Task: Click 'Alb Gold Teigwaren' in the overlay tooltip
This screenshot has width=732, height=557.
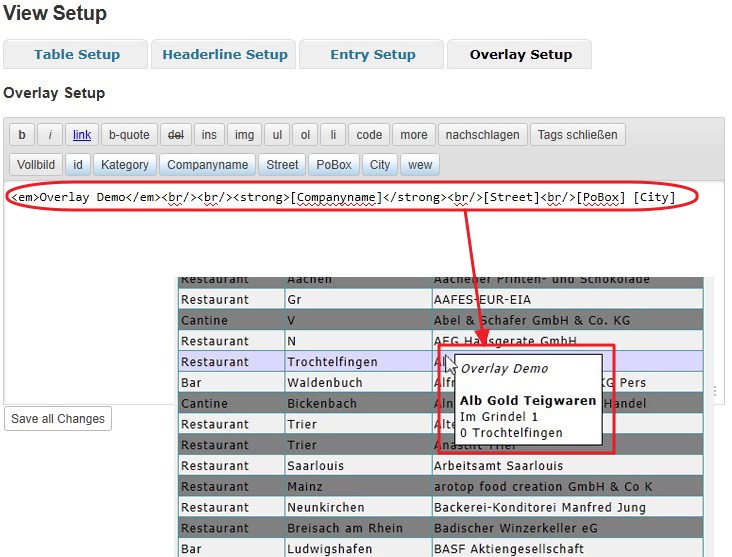Action: click(x=528, y=401)
